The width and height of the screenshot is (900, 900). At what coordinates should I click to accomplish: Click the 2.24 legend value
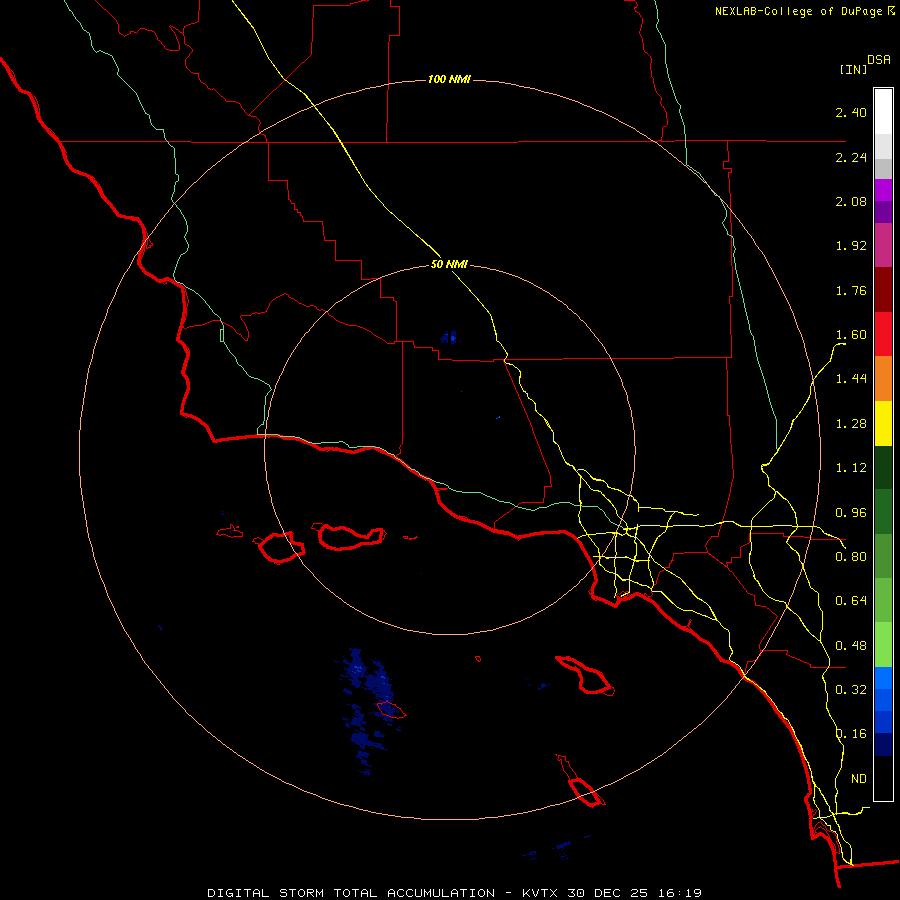pyautogui.click(x=851, y=157)
